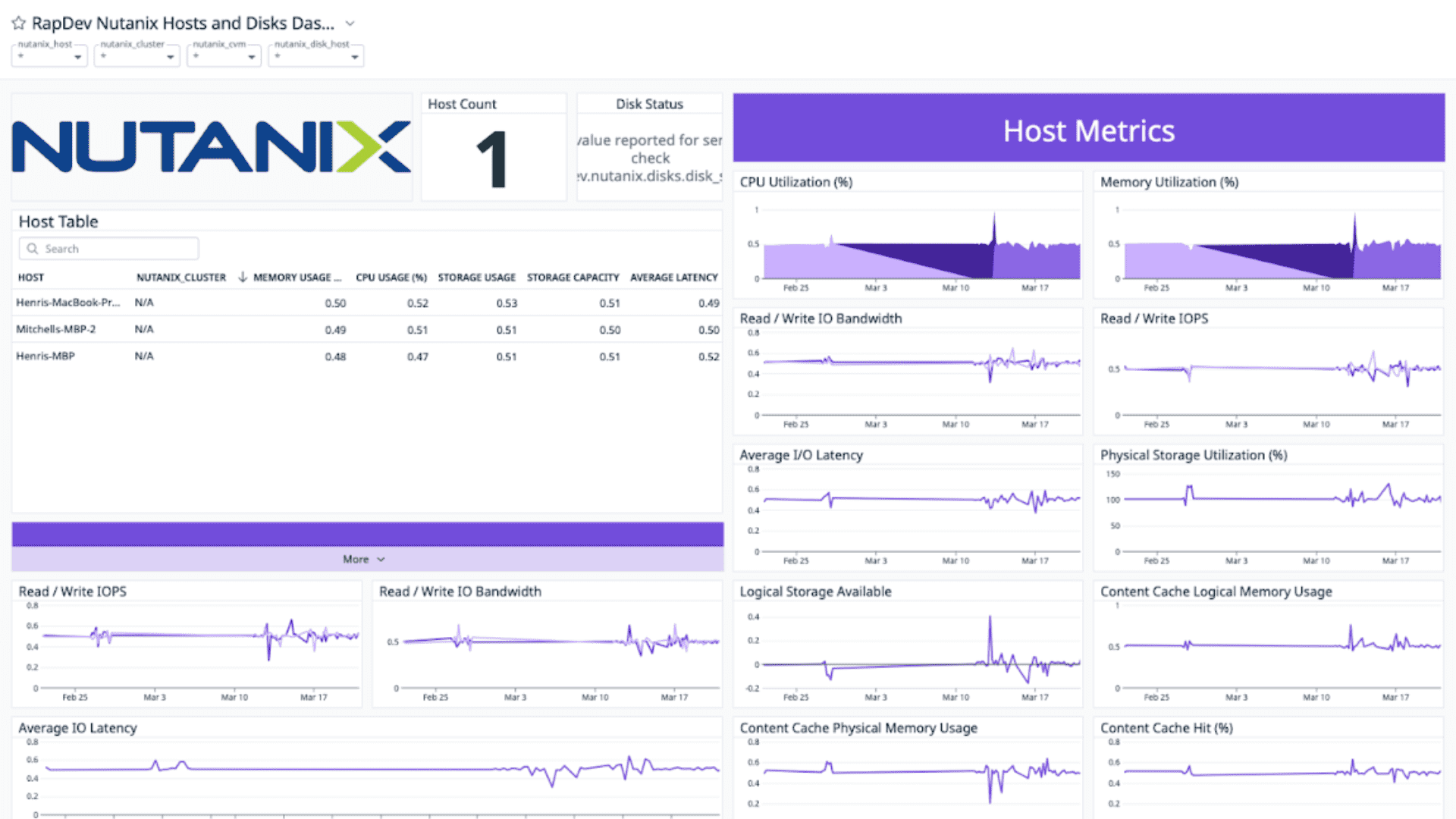This screenshot has width=1456, height=819.
Task: Open the Content Cache Hit (%) graph title
Action: click(x=1166, y=728)
